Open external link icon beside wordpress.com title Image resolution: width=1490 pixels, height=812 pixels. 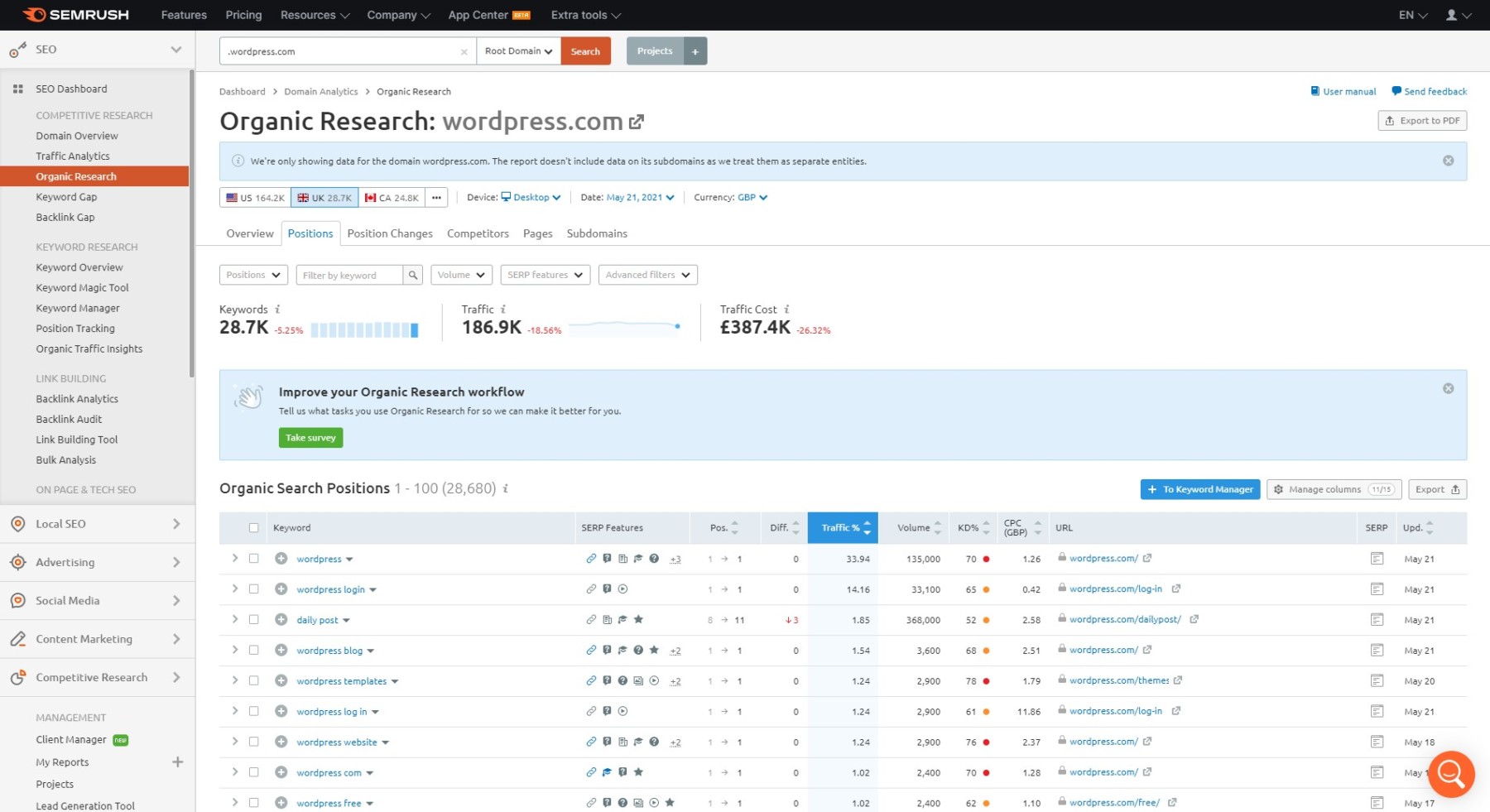click(636, 122)
